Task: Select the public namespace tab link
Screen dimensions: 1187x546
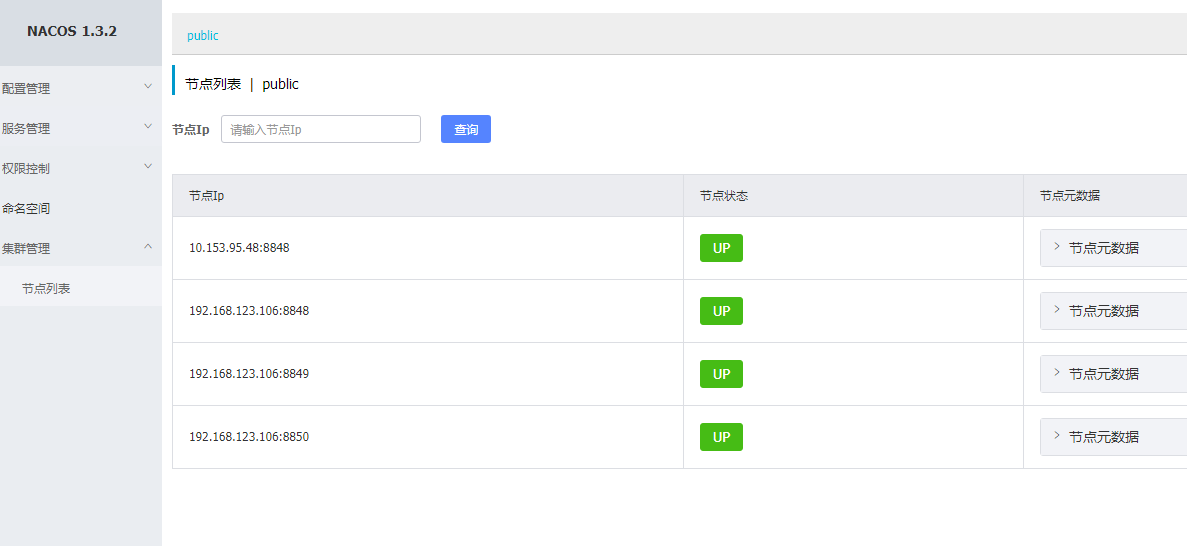Action: [203, 36]
